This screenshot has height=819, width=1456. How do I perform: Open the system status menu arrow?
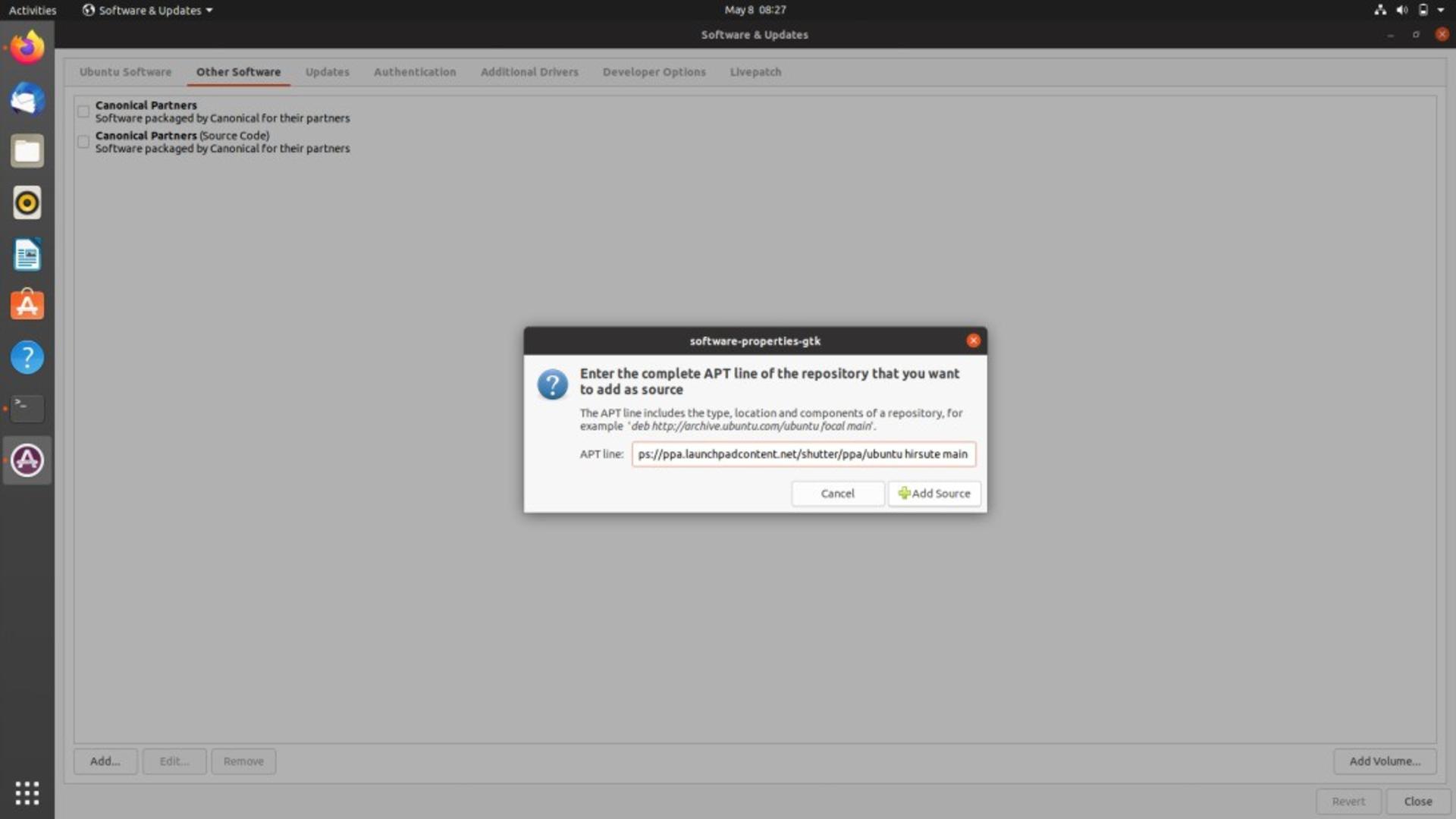pyautogui.click(x=1441, y=10)
